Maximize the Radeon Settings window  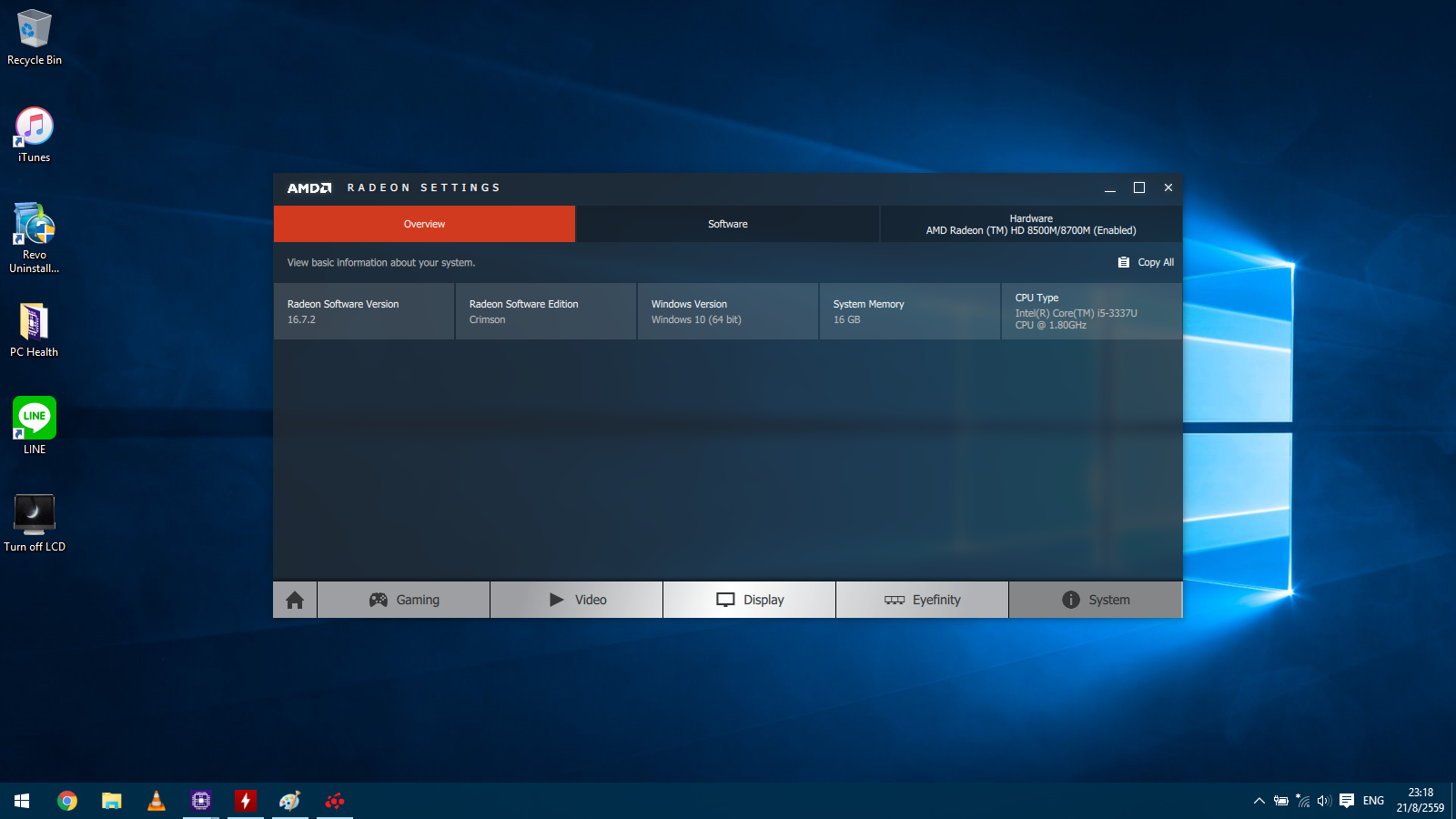[1139, 187]
